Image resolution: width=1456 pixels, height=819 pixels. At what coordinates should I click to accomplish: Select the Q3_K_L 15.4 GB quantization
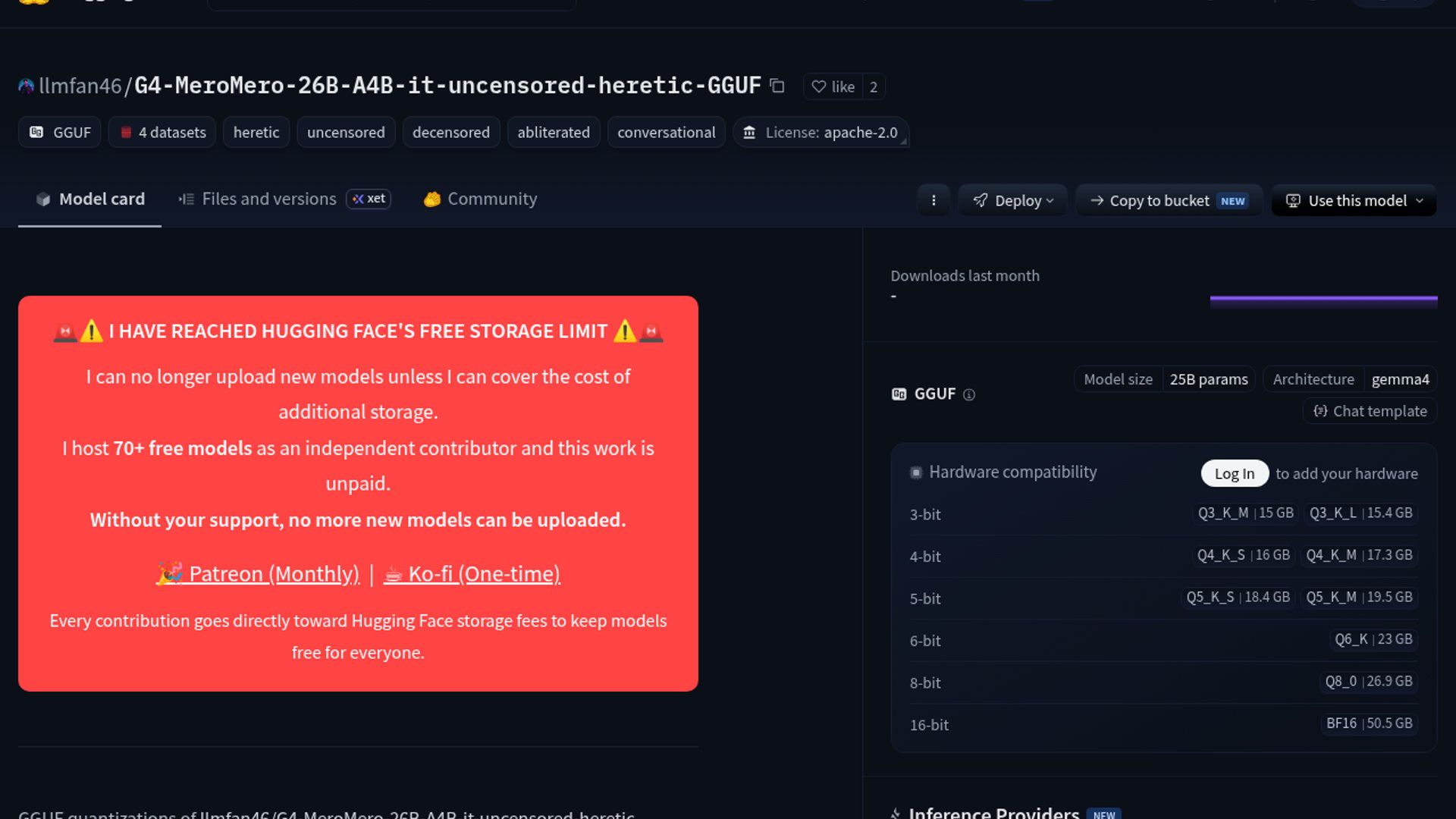[x=1360, y=513]
